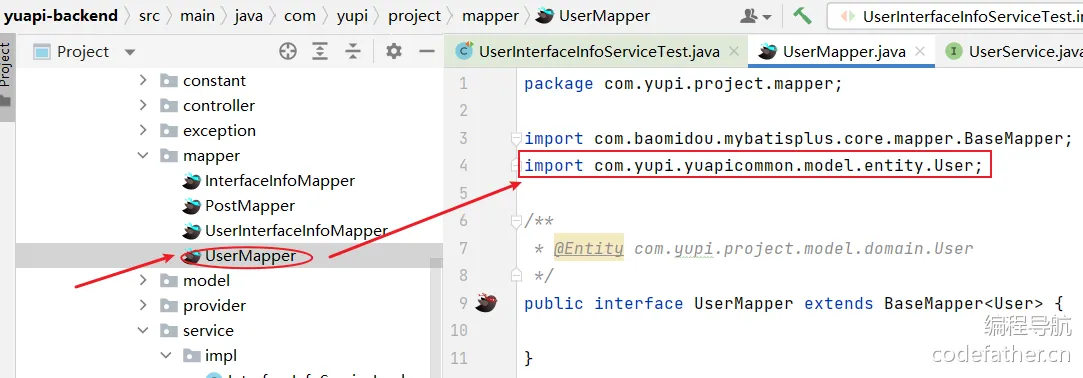This screenshot has height=378, width=1083.
Task: Click the Collapse All icon in Project panel
Action: [353, 51]
